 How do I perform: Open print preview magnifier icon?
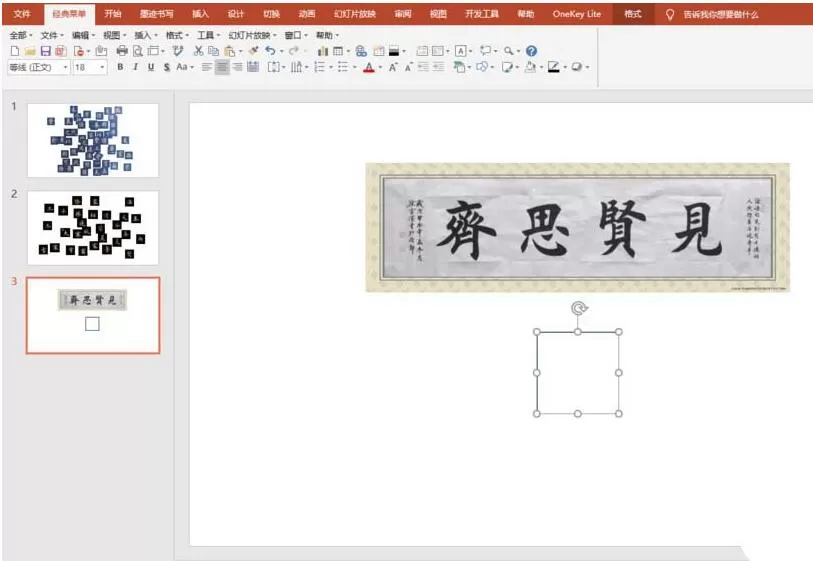point(137,51)
